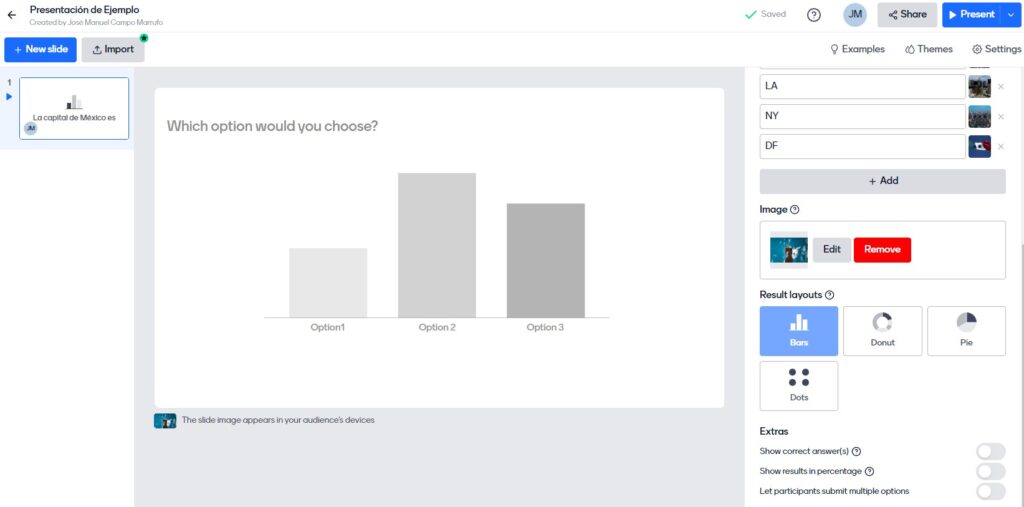1024x507 pixels.
Task: Expand the Present button dropdown arrow
Action: pos(1010,15)
